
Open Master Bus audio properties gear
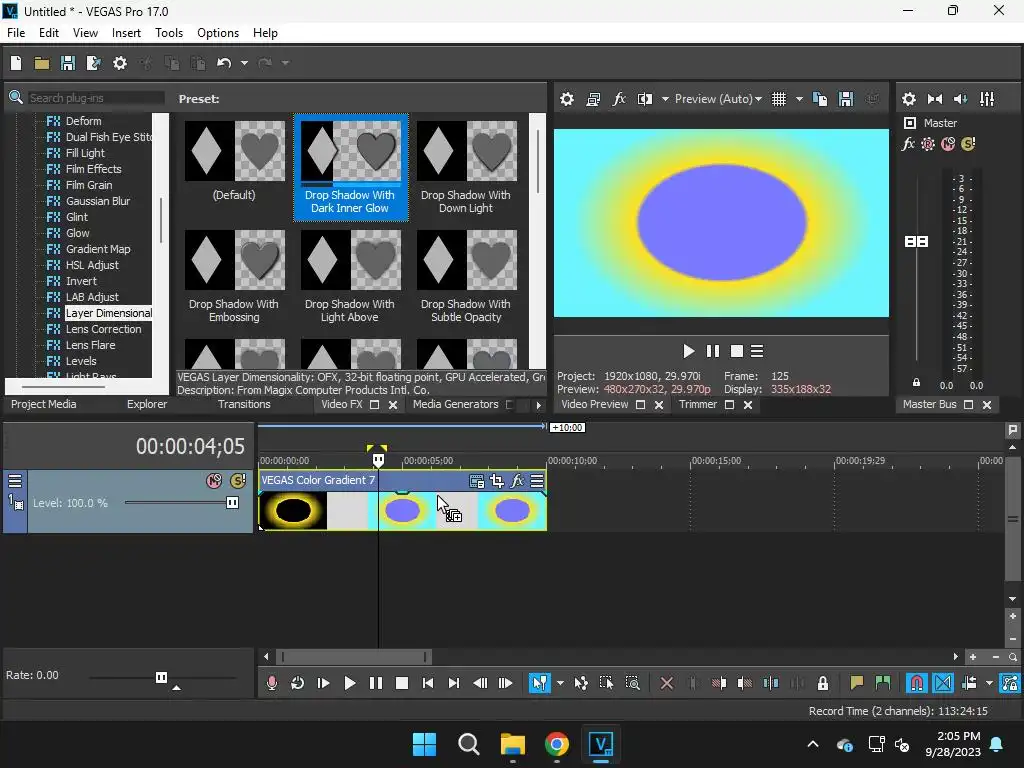tap(908, 99)
